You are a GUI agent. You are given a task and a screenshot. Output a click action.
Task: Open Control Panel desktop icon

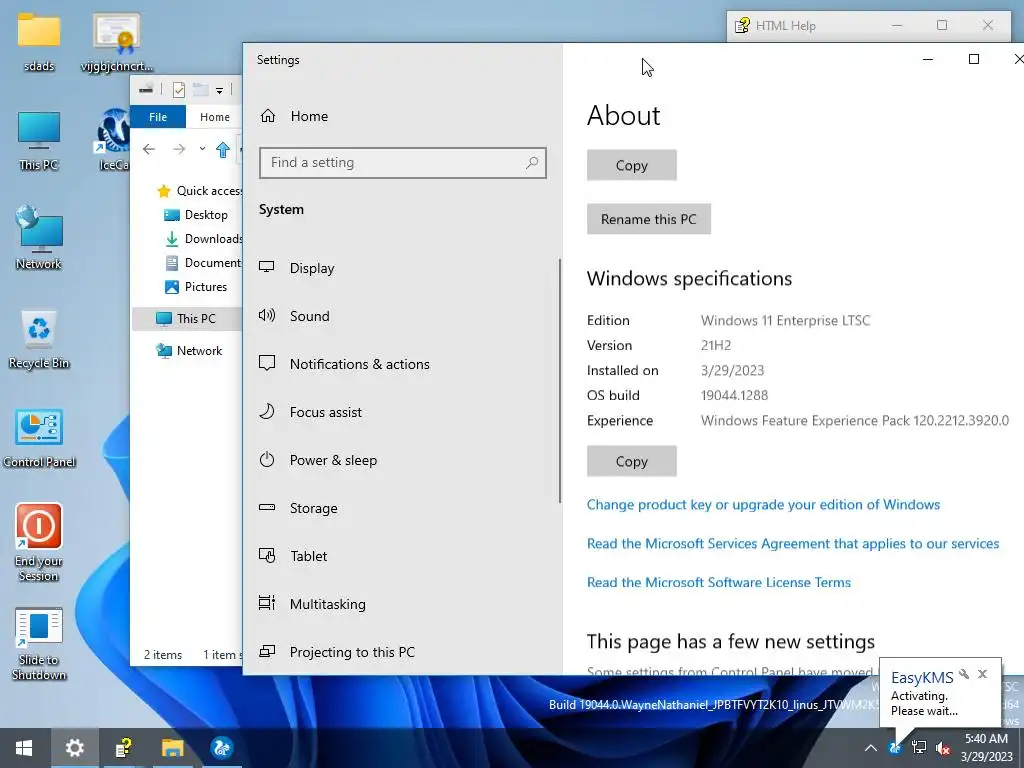[39, 438]
